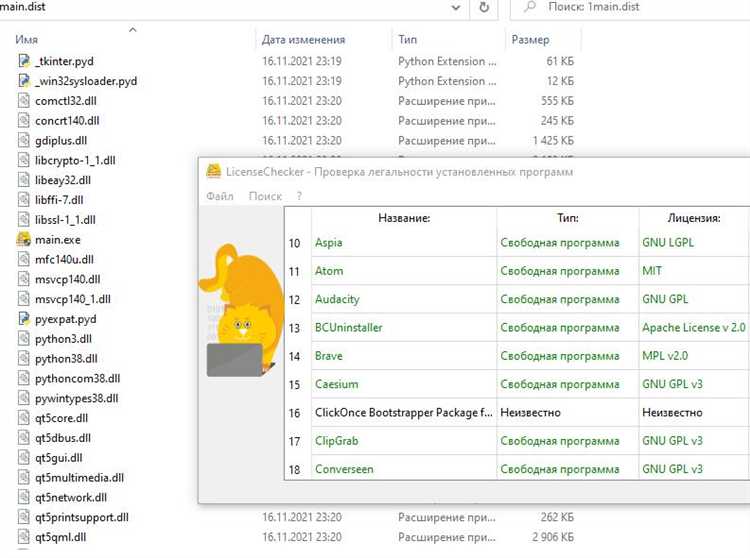Select the Audacity program name
Image resolution: width=750 pixels, height=558 pixels.
pos(337,299)
